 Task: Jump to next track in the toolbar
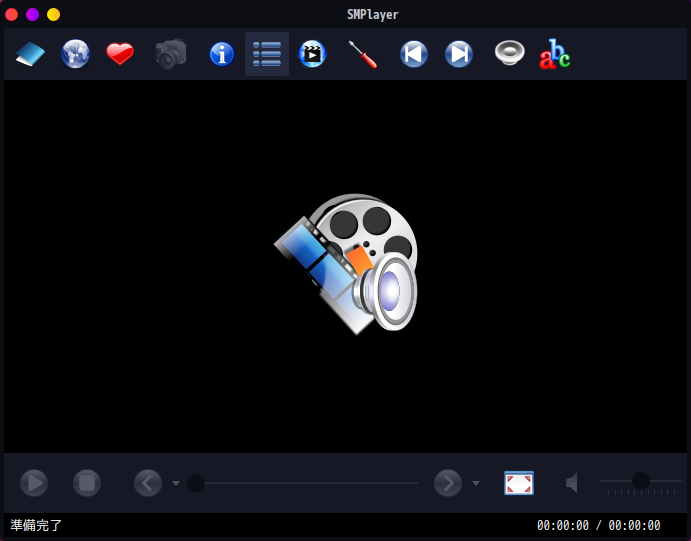(x=459, y=54)
